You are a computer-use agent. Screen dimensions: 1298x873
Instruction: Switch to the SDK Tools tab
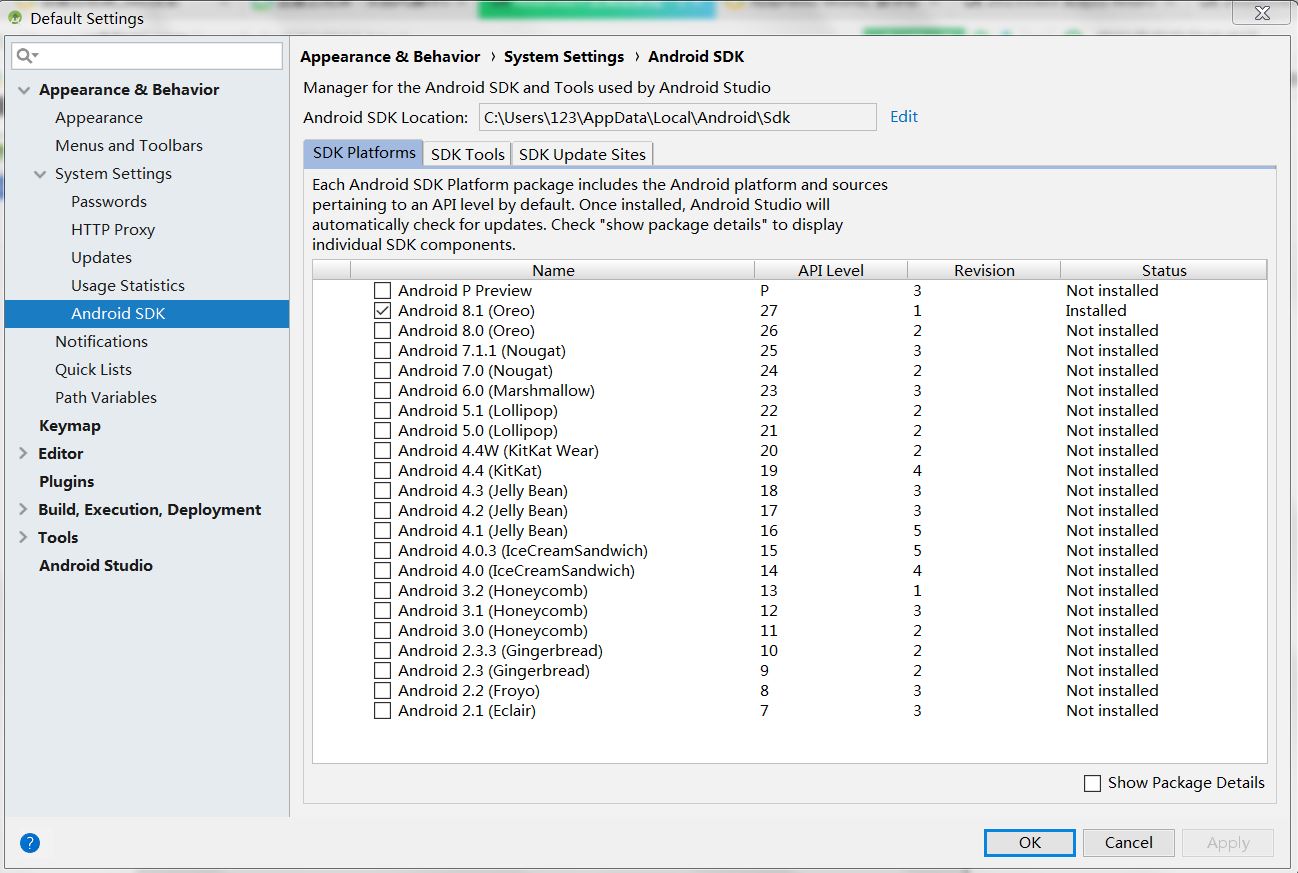click(x=467, y=154)
